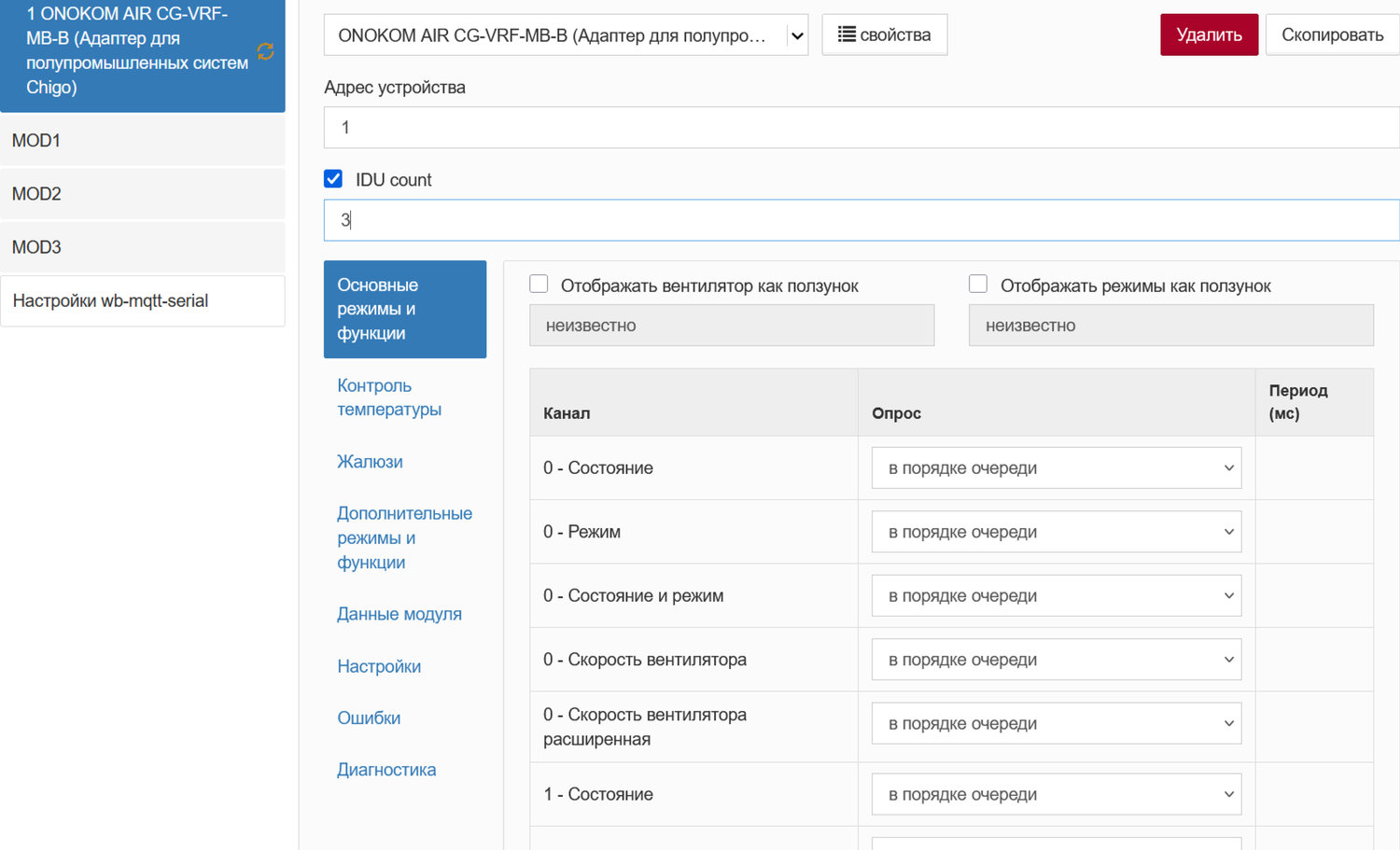Uncheck the IDU count checkbox
The width and height of the screenshot is (1400, 850).
click(333, 178)
